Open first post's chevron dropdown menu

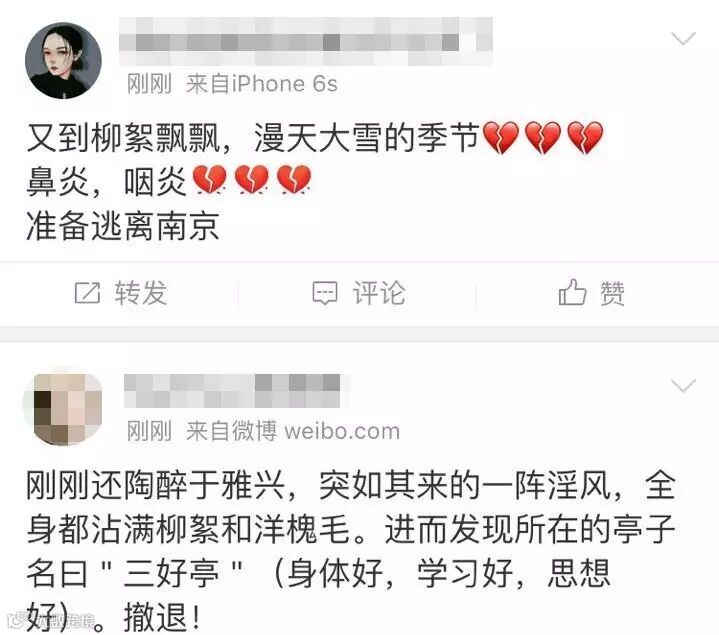pyautogui.click(x=683, y=39)
